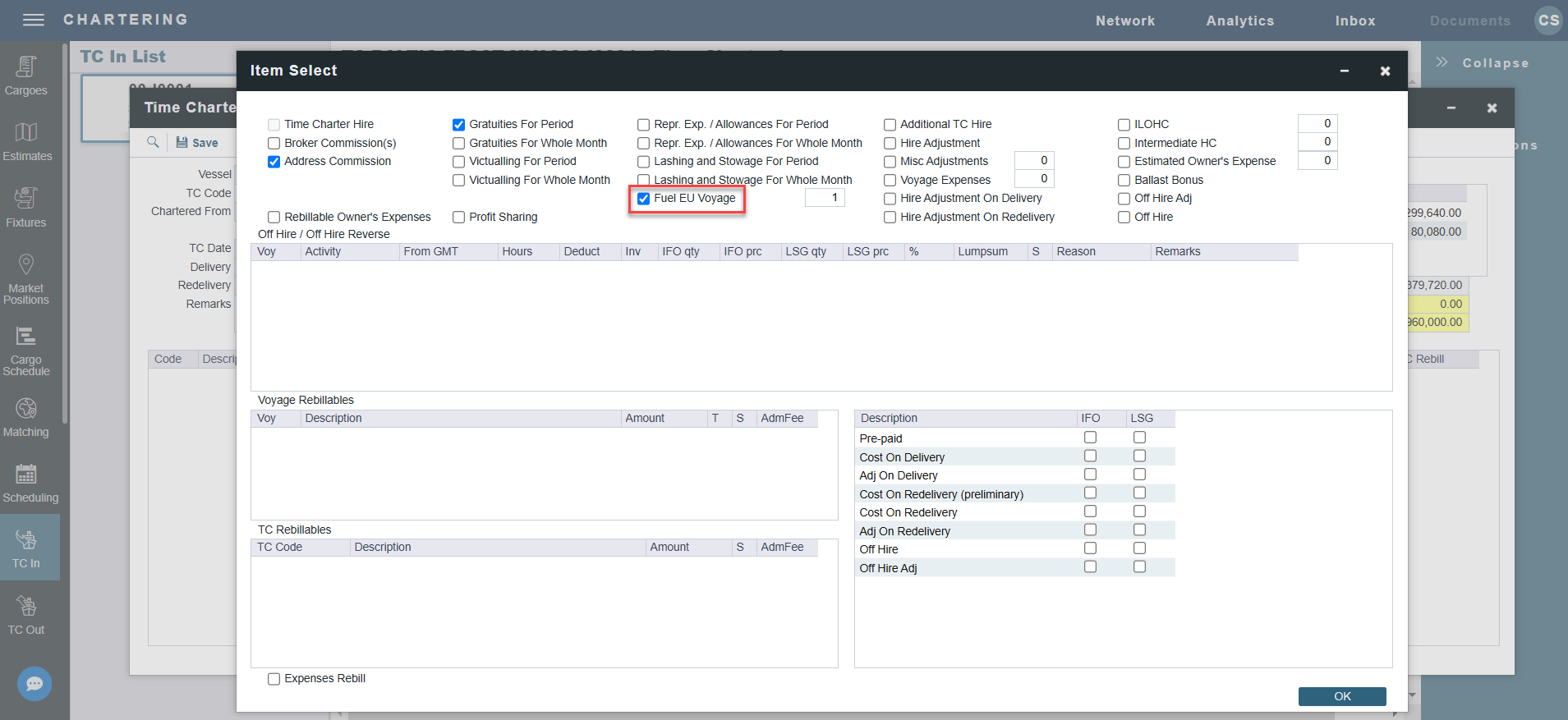Collapse the right side panel
Viewport: 1568px width, 720px height.
tap(1483, 63)
